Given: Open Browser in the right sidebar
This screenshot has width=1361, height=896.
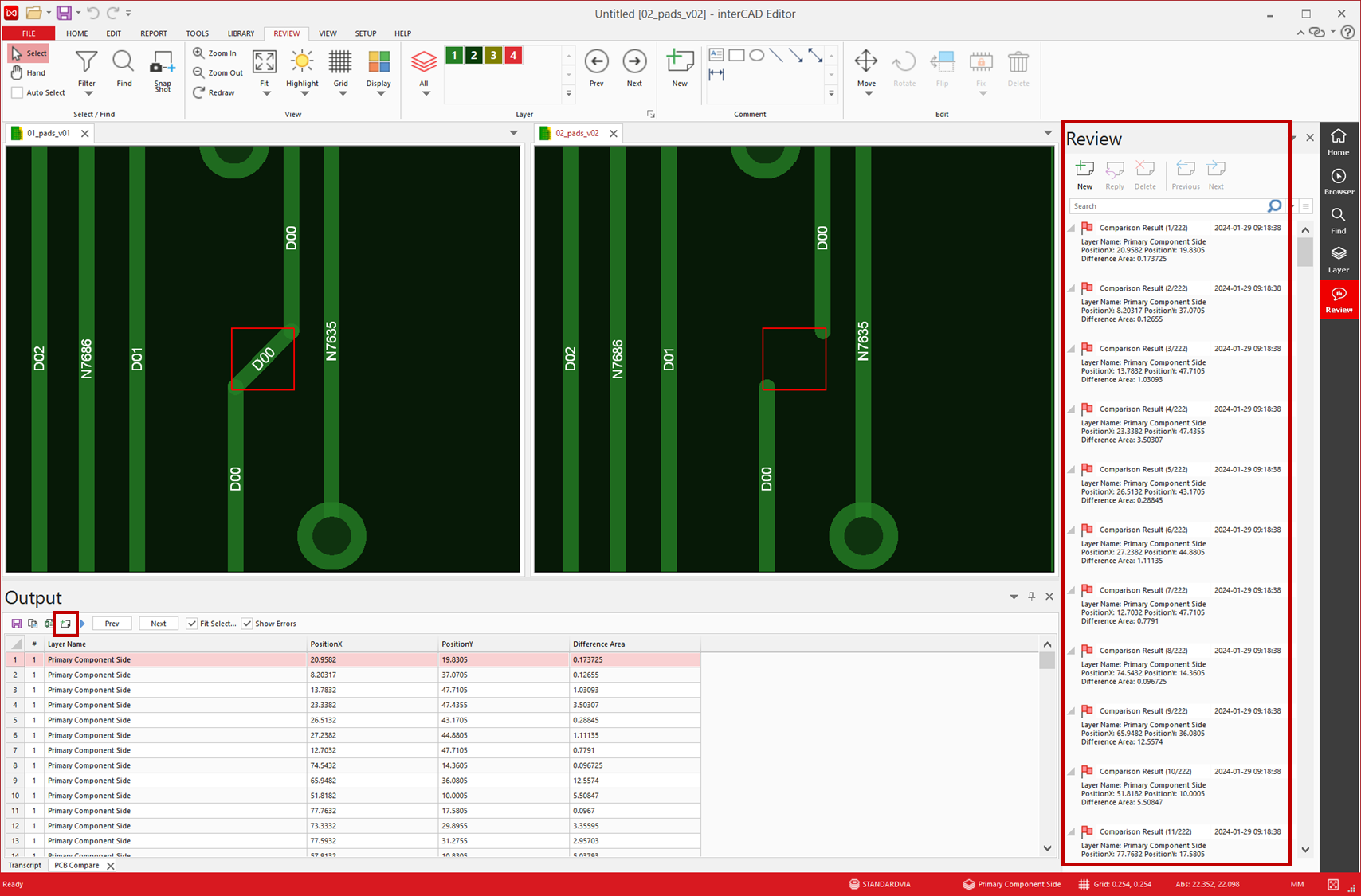Looking at the screenshot, I should [1339, 182].
